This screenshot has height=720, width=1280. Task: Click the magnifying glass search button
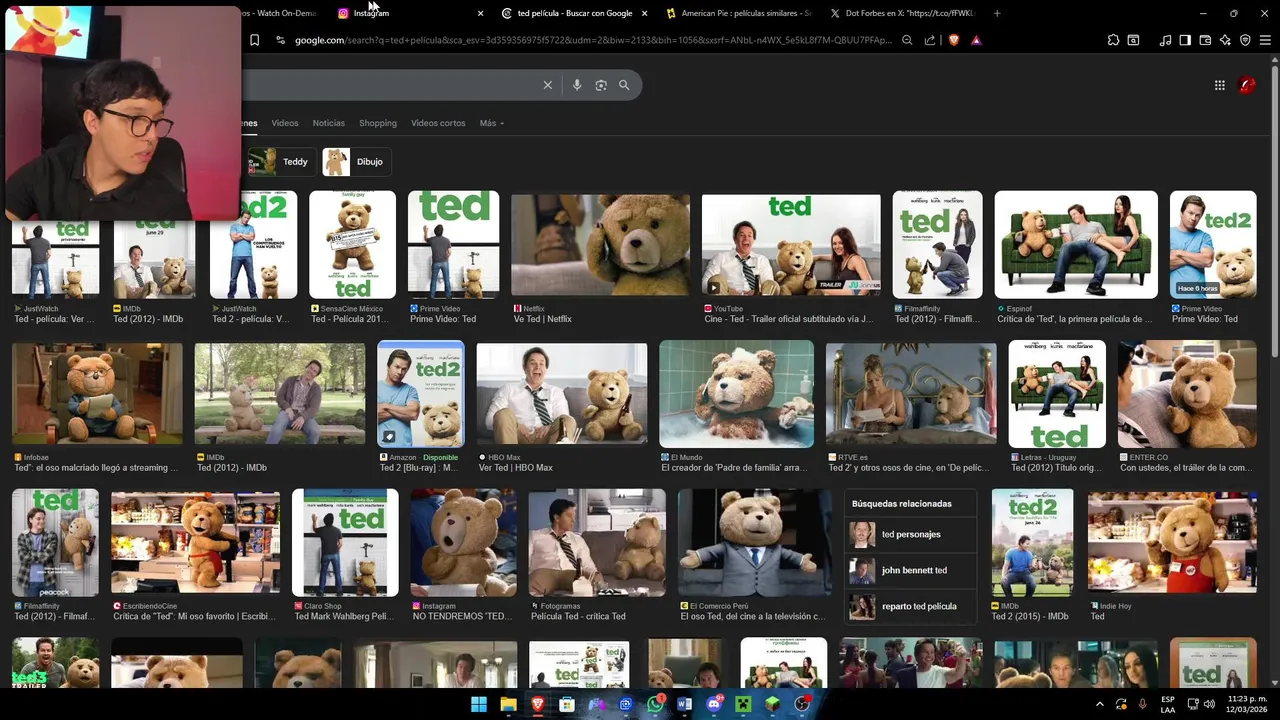point(624,85)
